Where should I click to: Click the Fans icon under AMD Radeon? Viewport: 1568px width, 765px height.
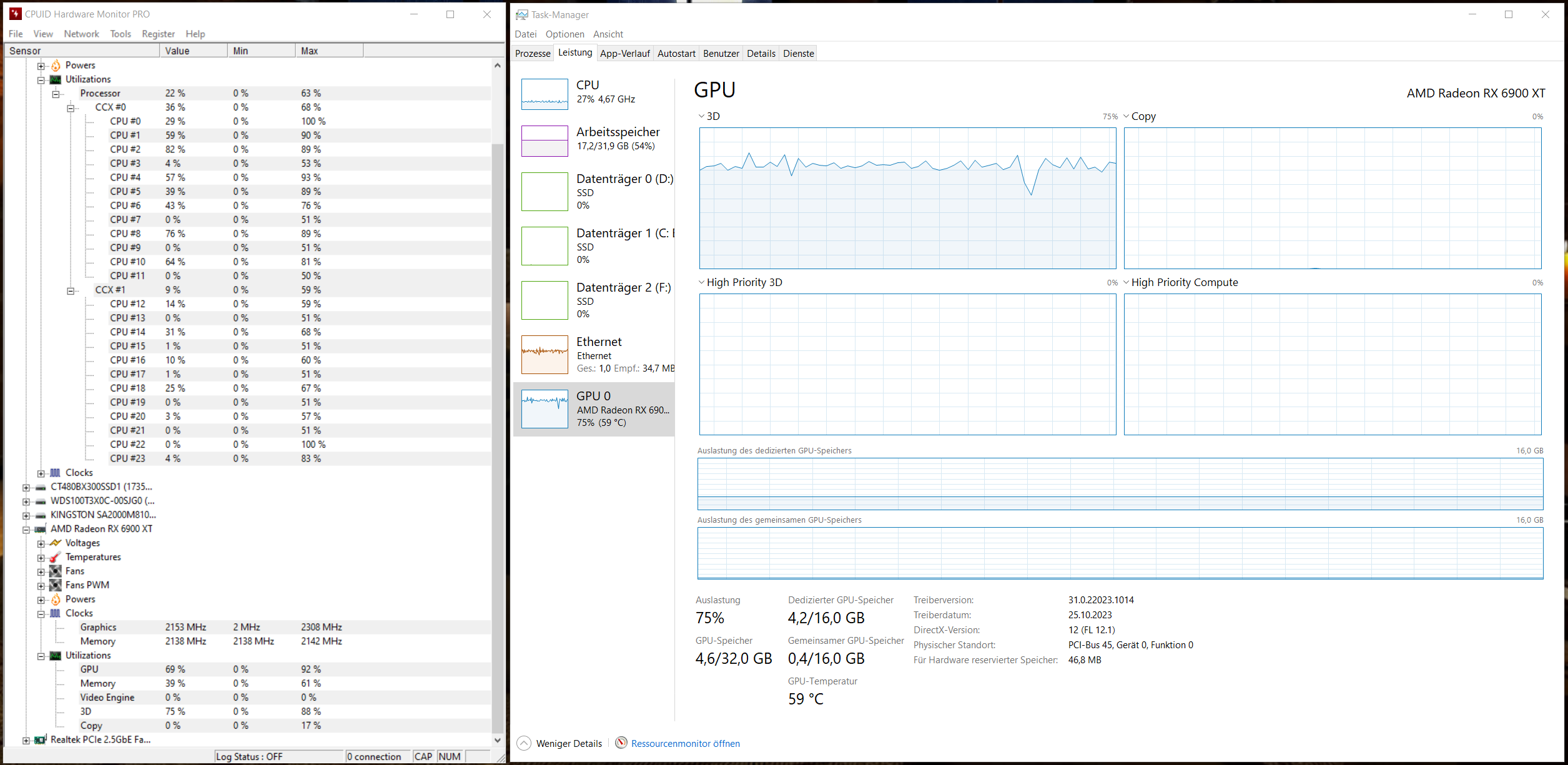[56, 571]
